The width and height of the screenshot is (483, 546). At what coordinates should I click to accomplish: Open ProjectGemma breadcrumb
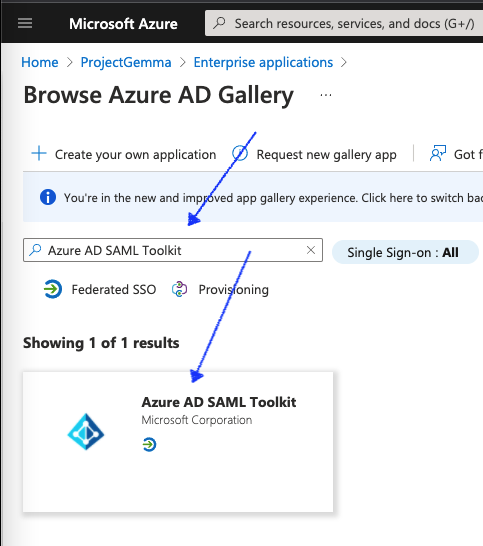coord(126,62)
